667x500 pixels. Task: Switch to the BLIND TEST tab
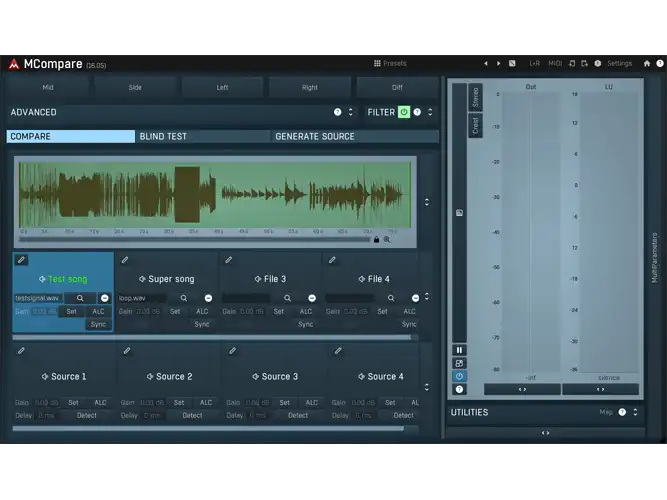[x=202, y=136]
